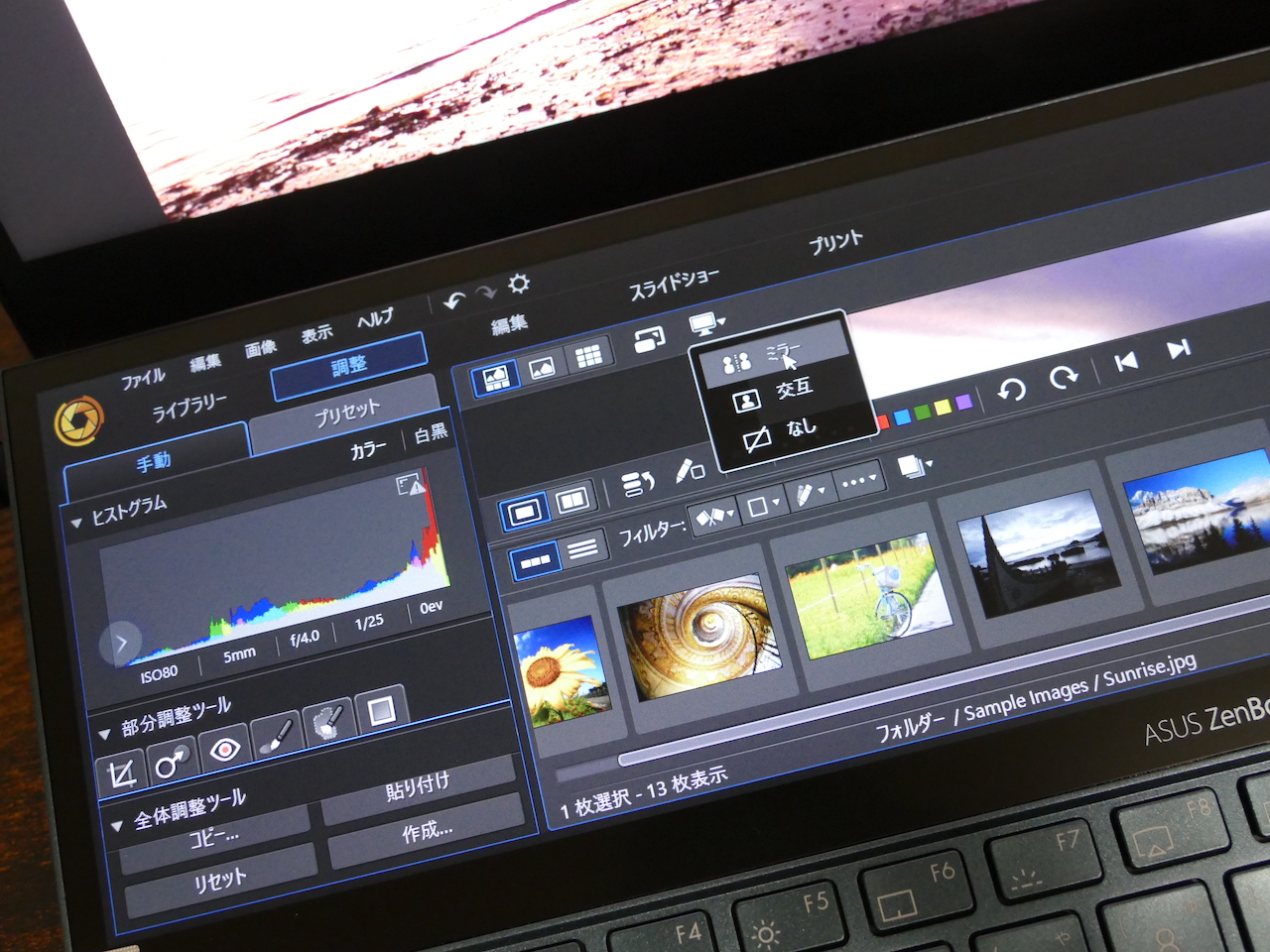Collapse the 部分調整ツール section
Viewport: 1270px width, 952px height.
click(x=104, y=734)
